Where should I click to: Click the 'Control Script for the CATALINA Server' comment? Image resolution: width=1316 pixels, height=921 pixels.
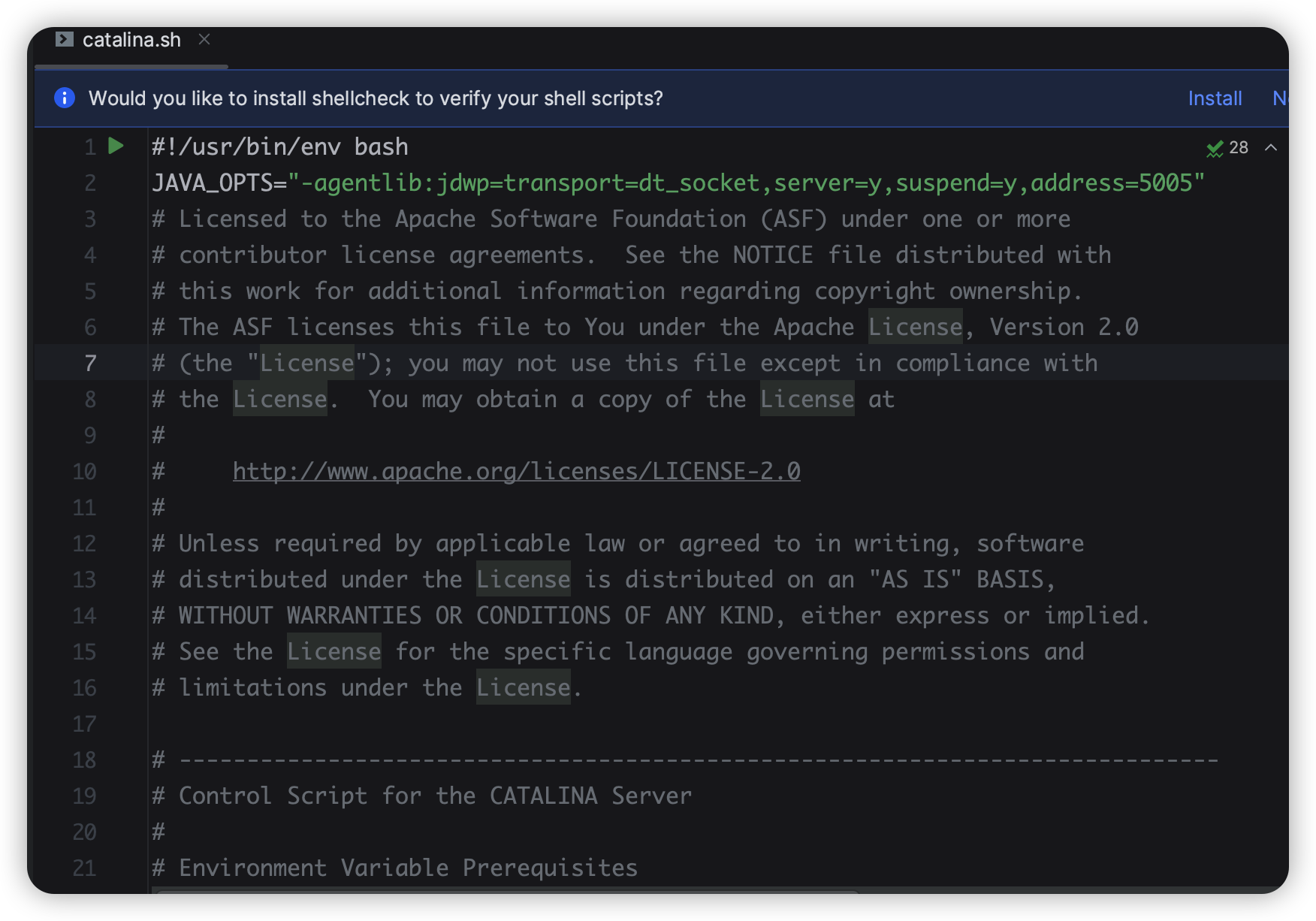tap(434, 796)
